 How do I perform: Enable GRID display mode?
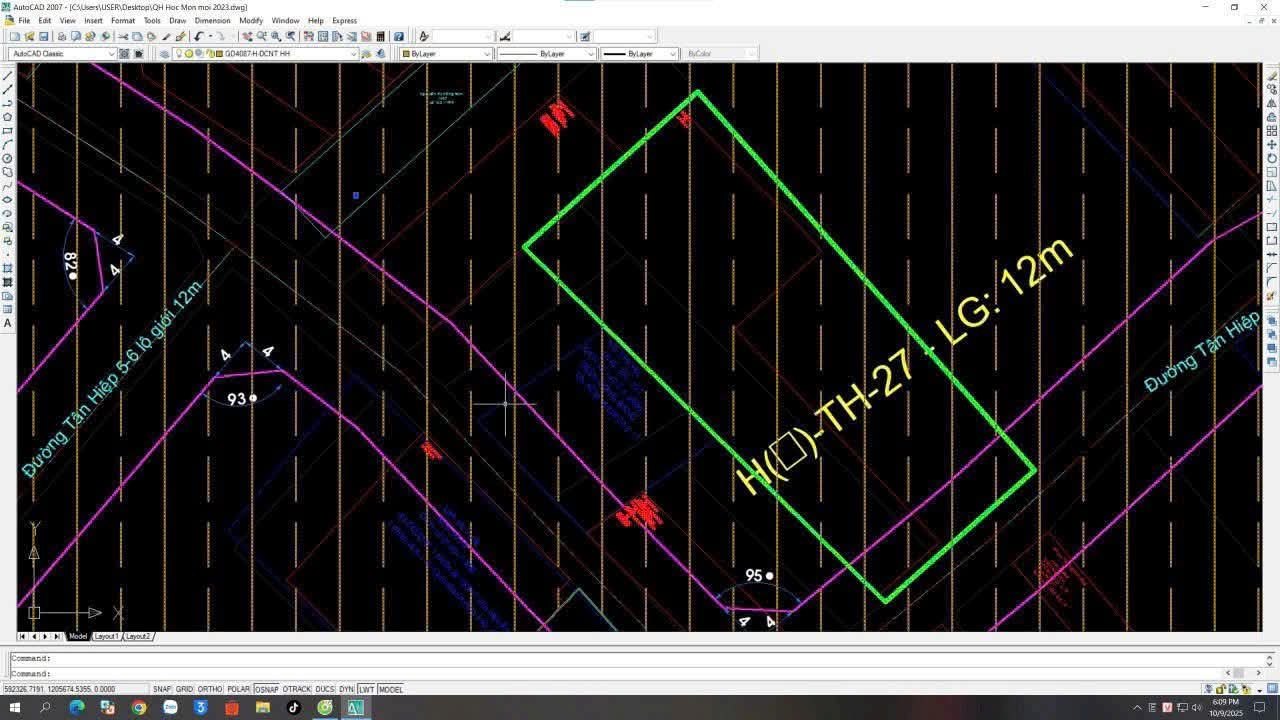pyautogui.click(x=184, y=689)
